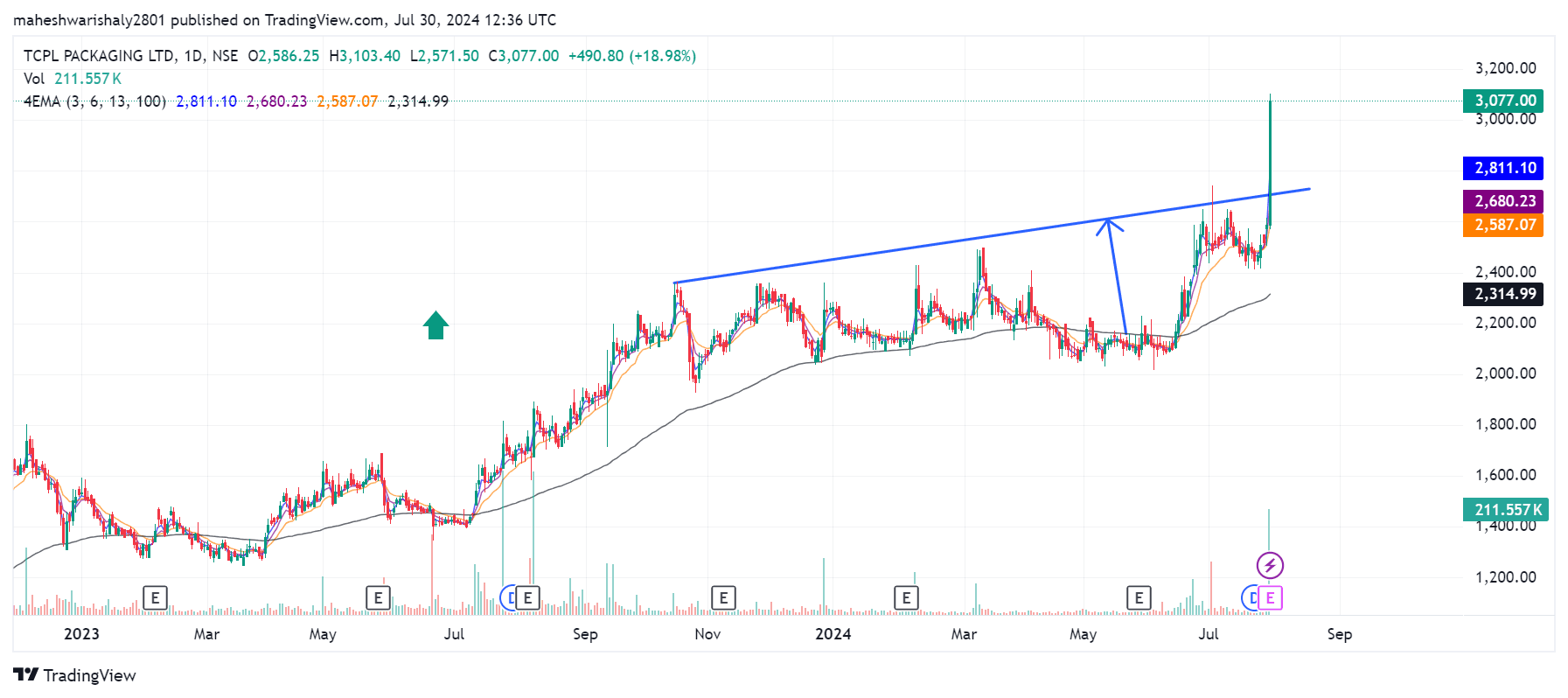Click the orange 2,587.07 EMA price label
Viewport: 1568px width, 698px height.
click(1503, 225)
